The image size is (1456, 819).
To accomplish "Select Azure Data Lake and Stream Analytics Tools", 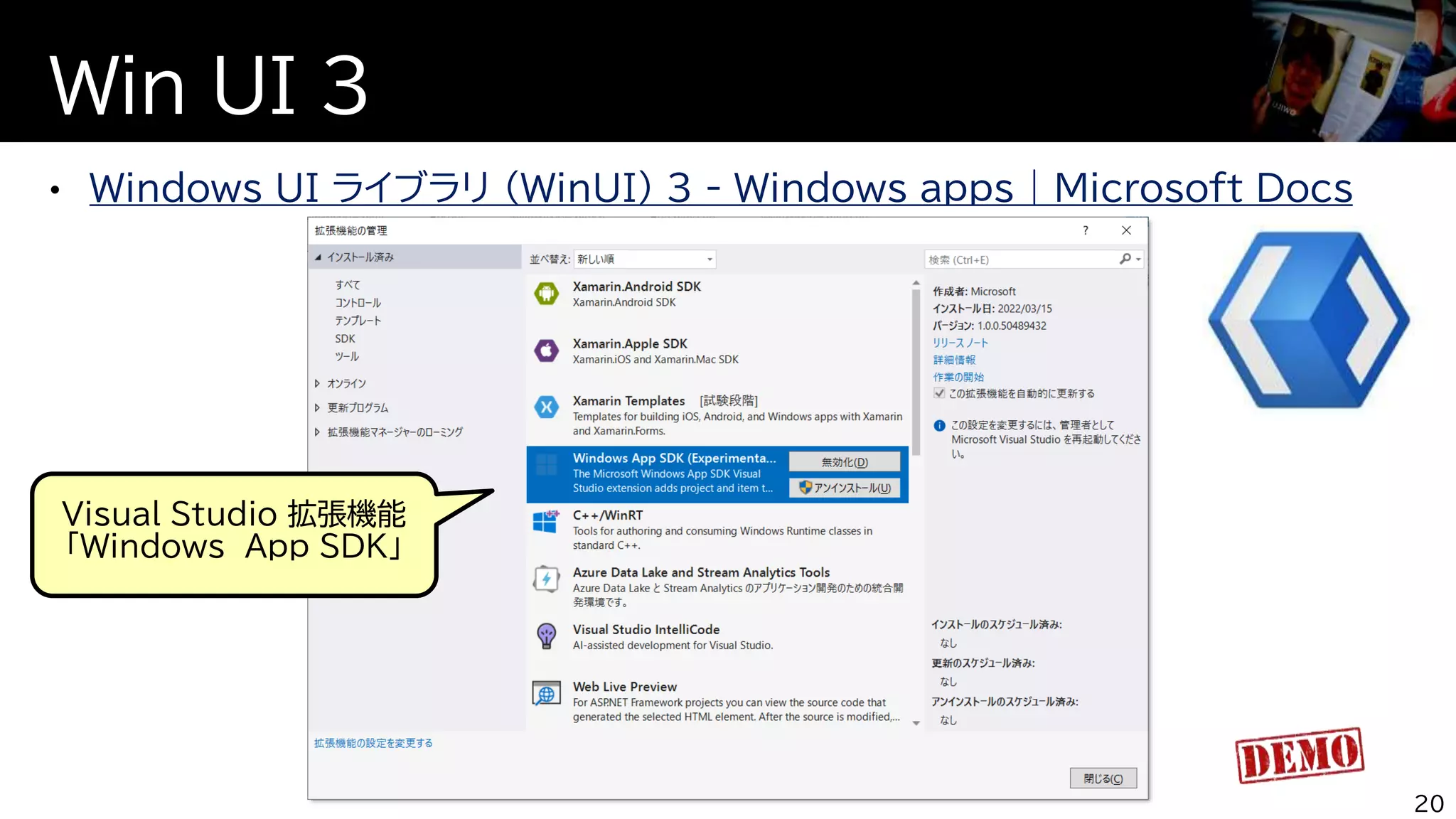I will click(701, 572).
